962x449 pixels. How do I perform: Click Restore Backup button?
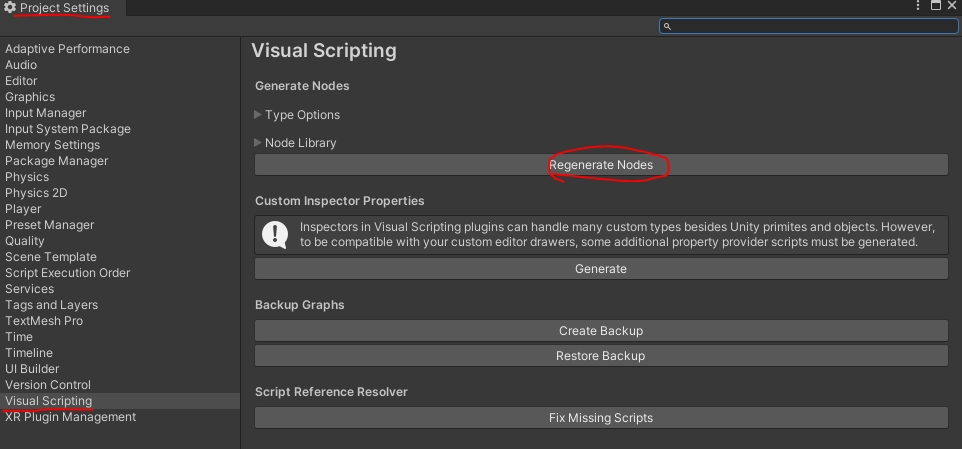[x=601, y=356]
